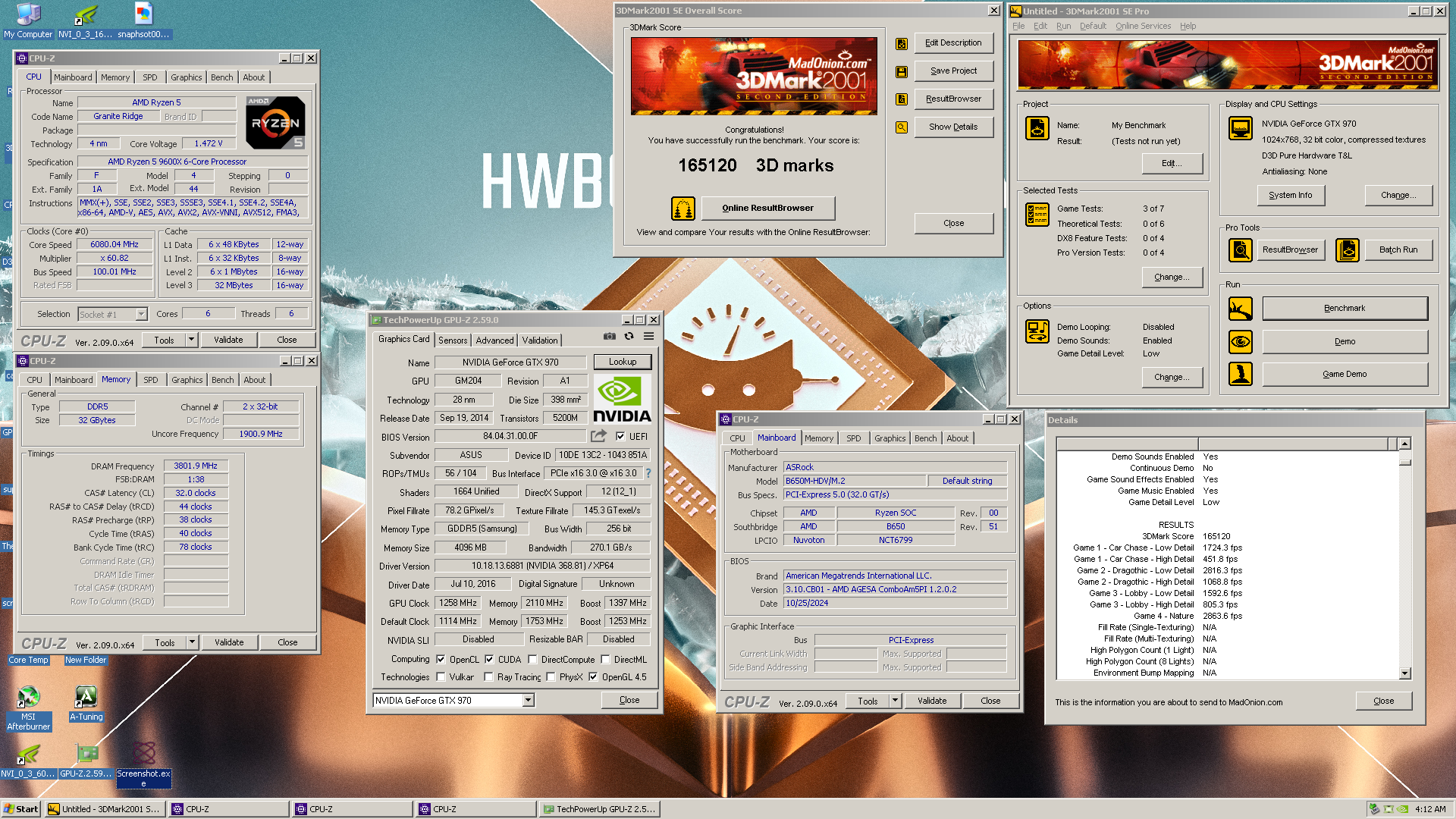The width and height of the screenshot is (1456, 819).
Task: Open A-Tuning desktop shortcut
Action: pyautogui.click(x=86, y=703)
